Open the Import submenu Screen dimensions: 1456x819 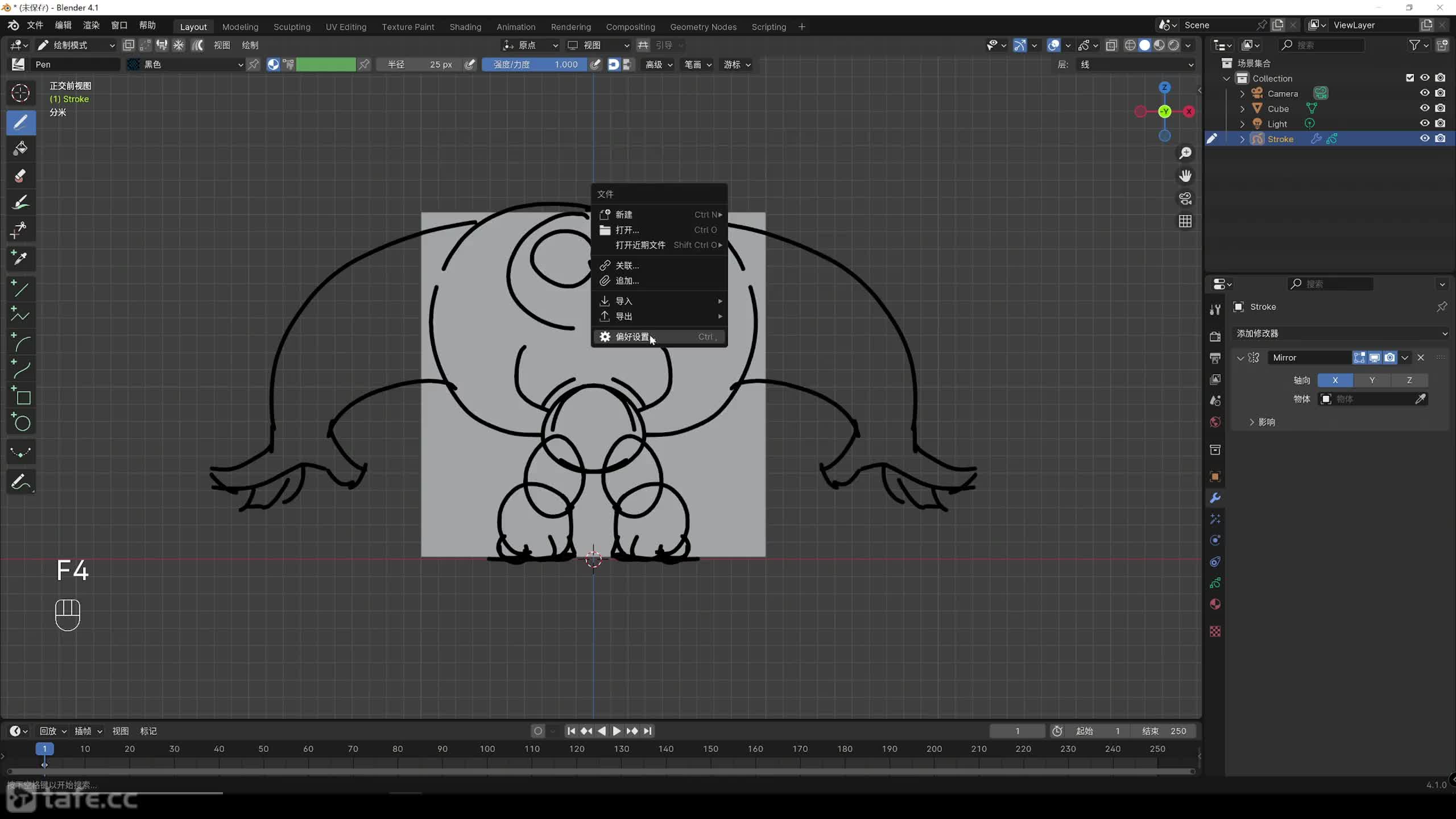pos(659,301)
